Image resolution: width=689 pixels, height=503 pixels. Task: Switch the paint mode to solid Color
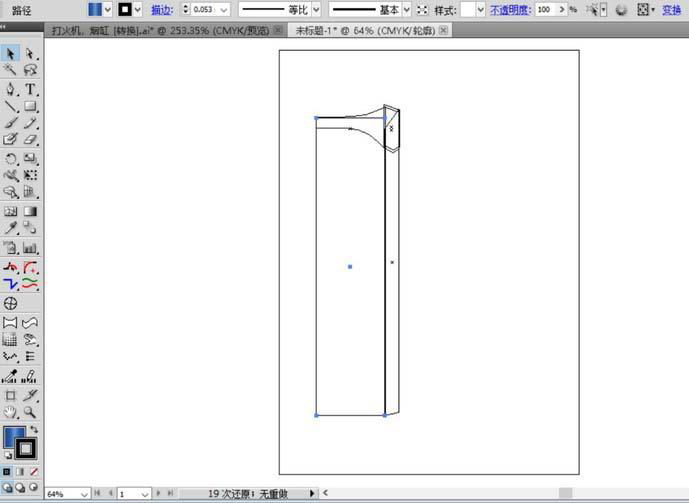pyautogui.click(x=7, y=471)
